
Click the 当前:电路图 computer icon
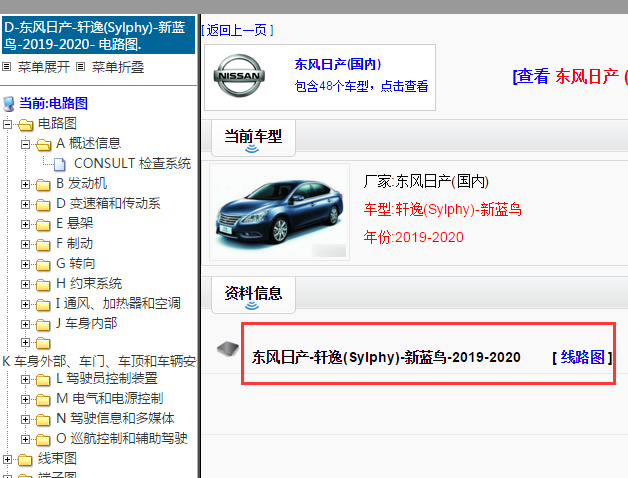[x=9, y=104]
